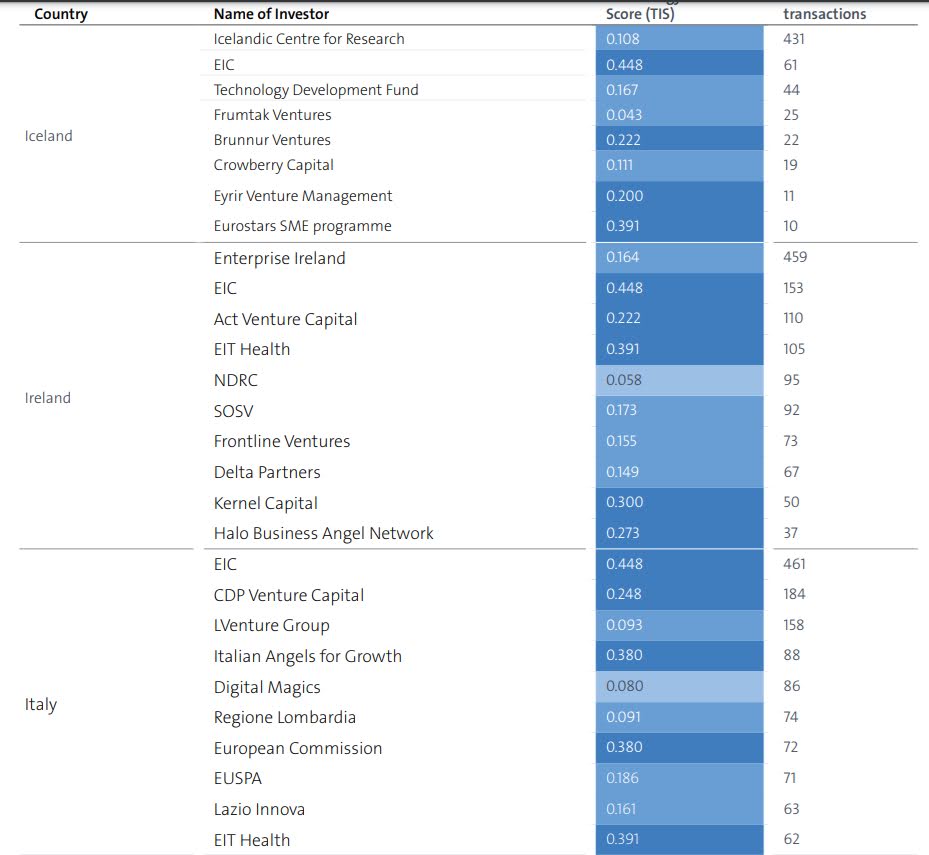Screen dimensions: 929x855
Task: Select Enterprise Ireland investor name
Action: coord(280,258)
